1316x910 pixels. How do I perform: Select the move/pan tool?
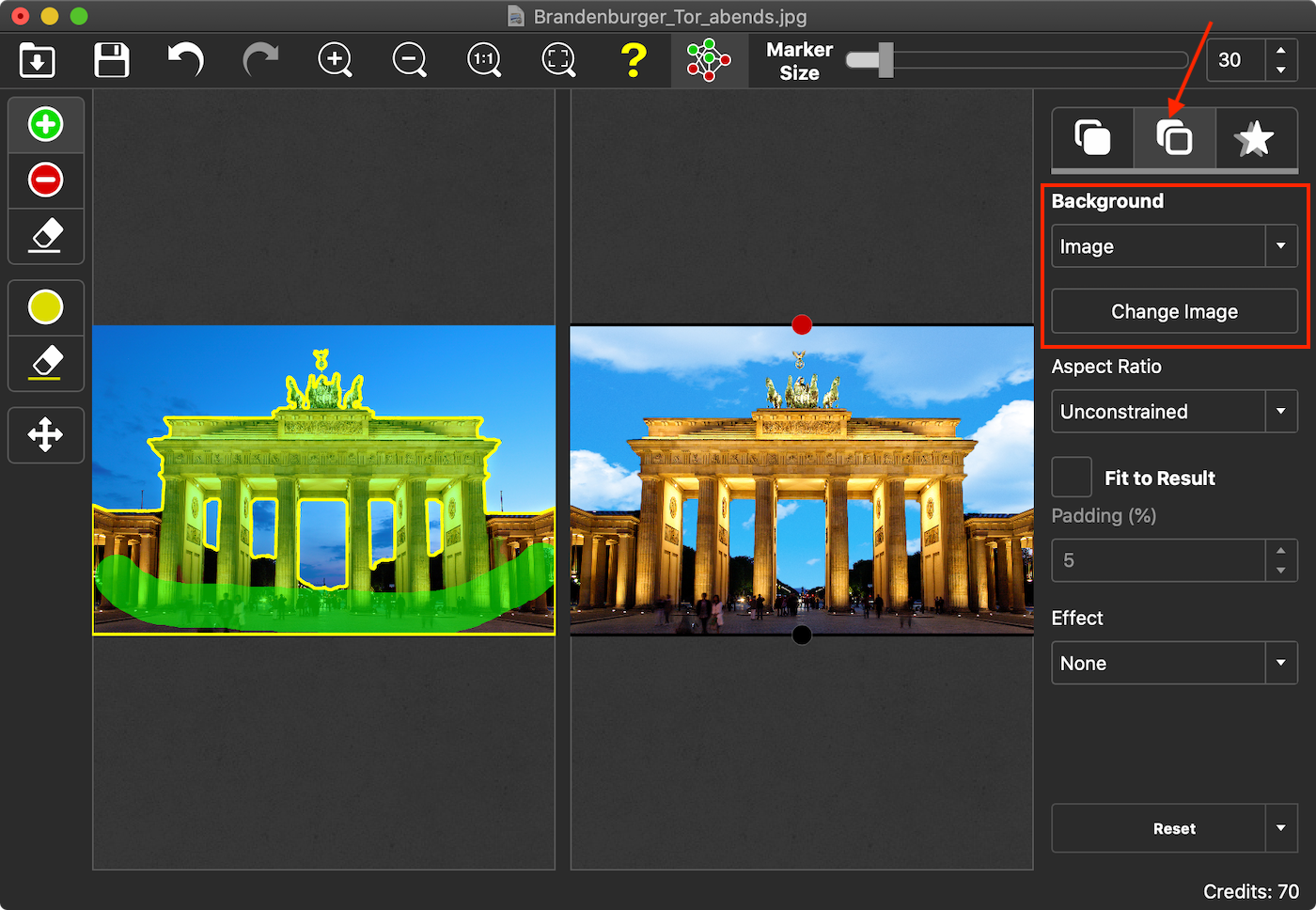45,434
